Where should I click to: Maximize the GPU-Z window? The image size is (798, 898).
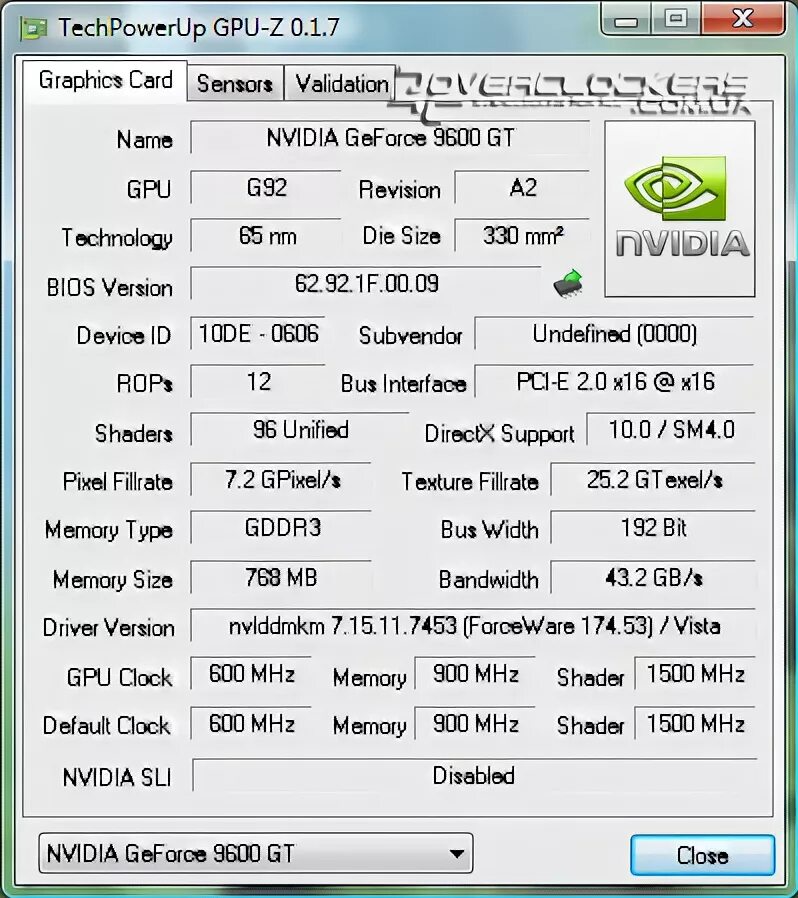tap(676, 19)
